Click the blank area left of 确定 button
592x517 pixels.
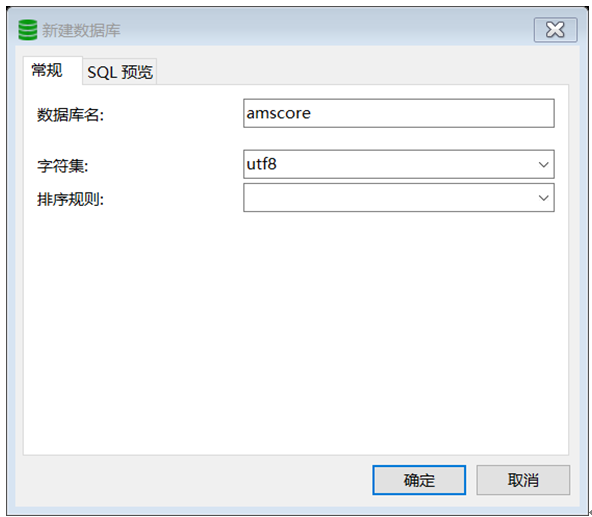(196, 480)
